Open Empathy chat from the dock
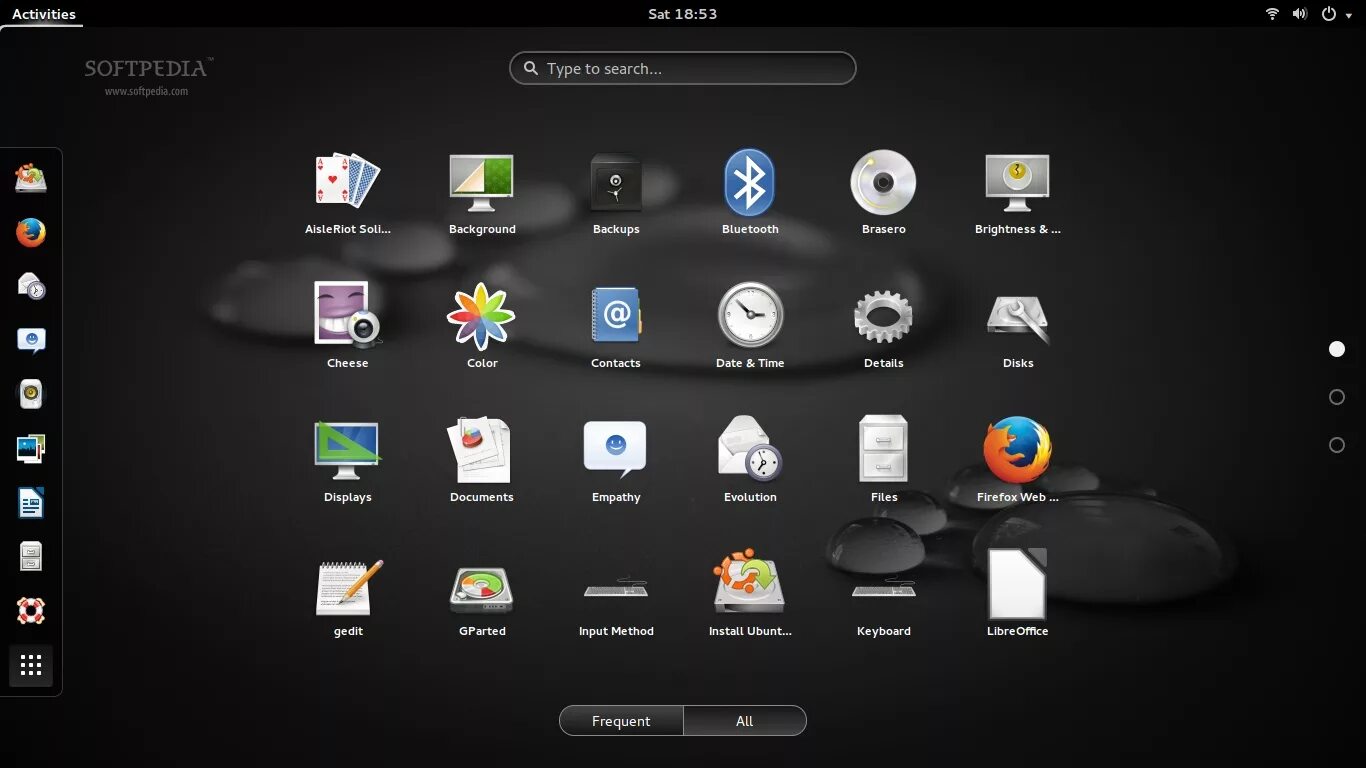This screenshot has height=768, width=1366. [x=31, y=340]
